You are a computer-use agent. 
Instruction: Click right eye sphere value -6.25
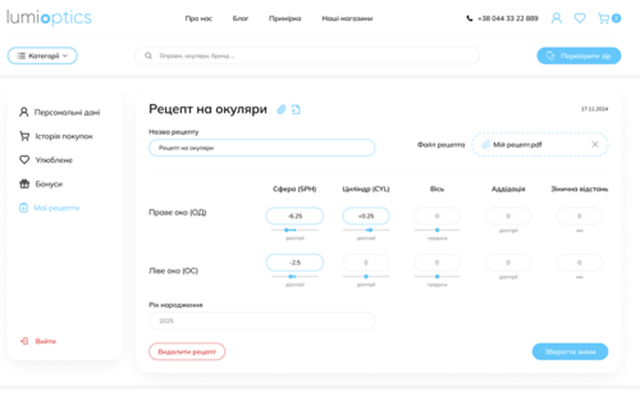295,216
